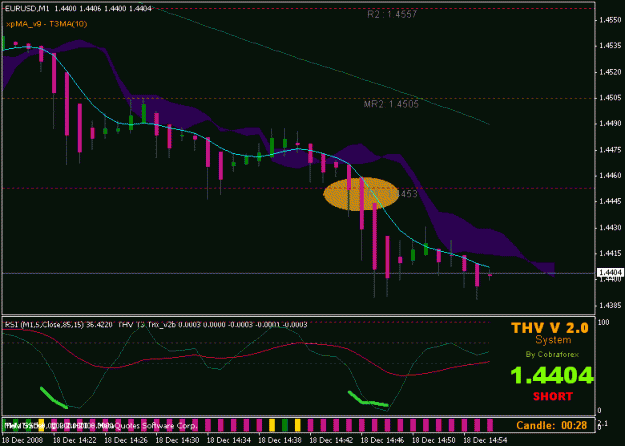Select the orange ellipse drawn on the chart
This screenshot has height=446, width=625.
click(x=361, y=194)
